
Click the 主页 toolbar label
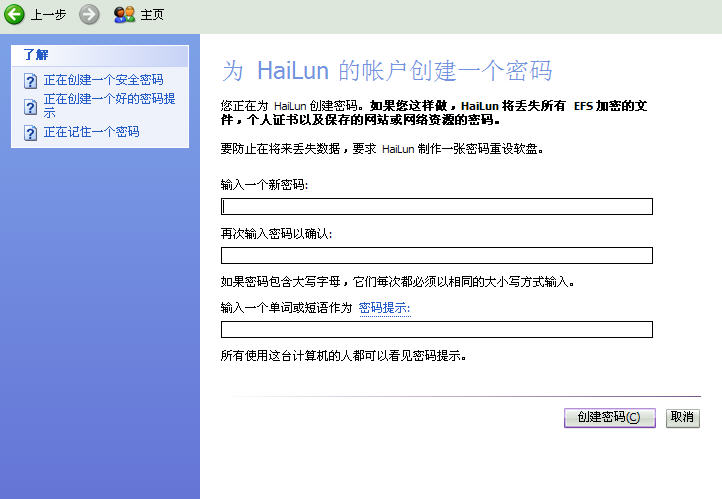[x=152, y=15]
